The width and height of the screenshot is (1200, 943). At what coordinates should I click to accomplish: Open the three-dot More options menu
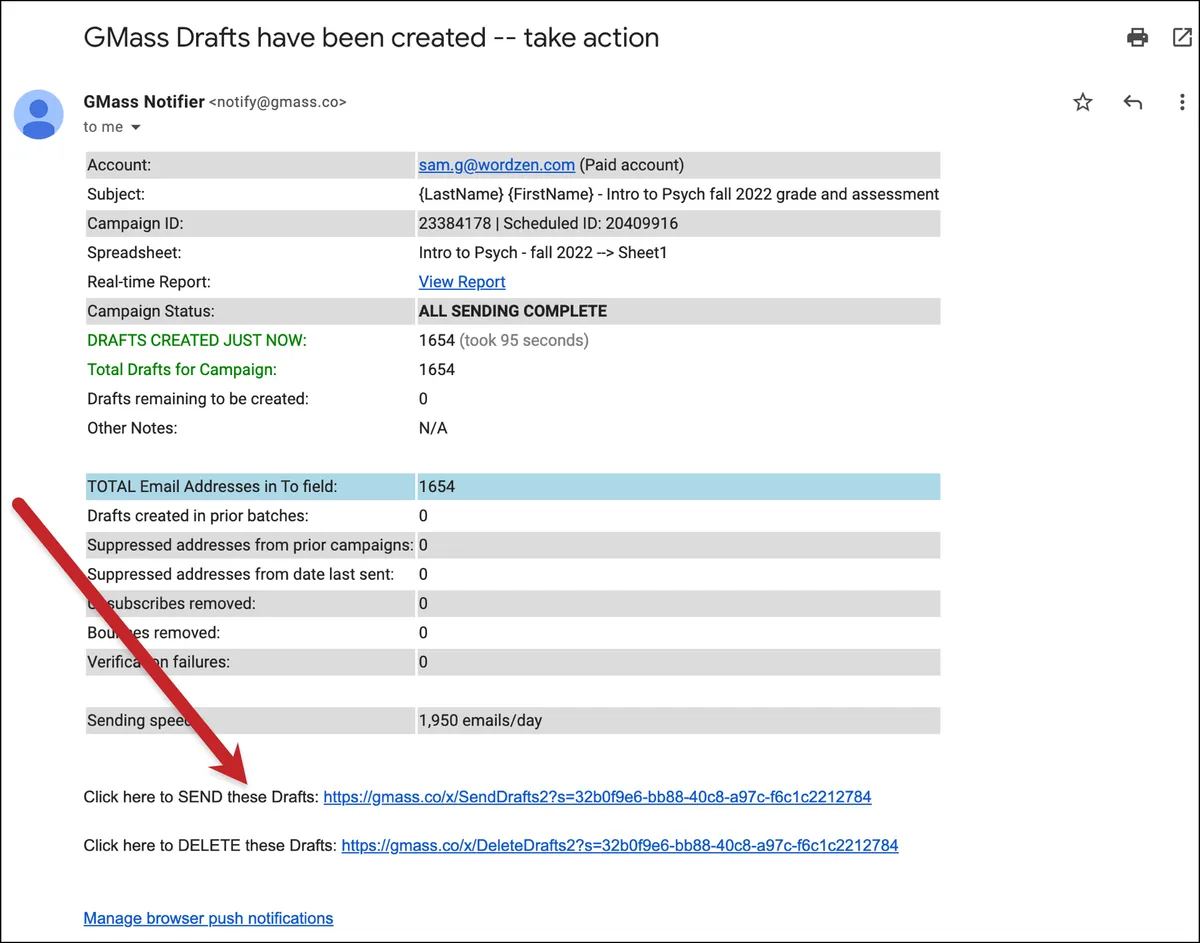[x=1182, y=102]
